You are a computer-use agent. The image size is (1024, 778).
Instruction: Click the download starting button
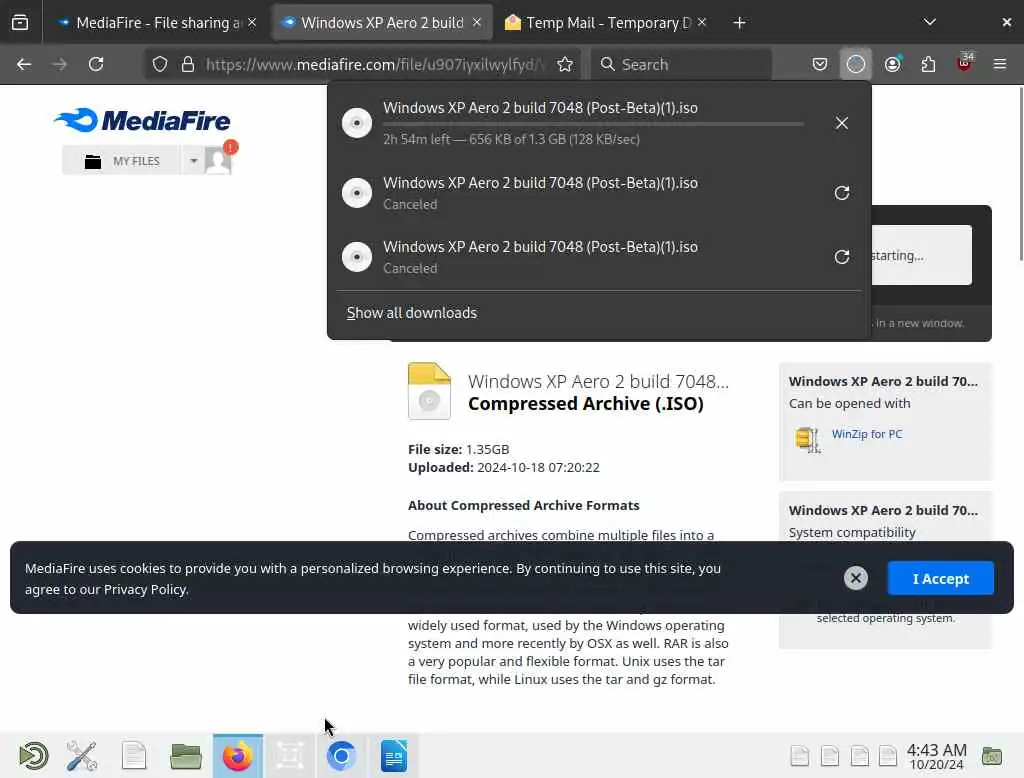pyautogui.click(x=921, y=255)
